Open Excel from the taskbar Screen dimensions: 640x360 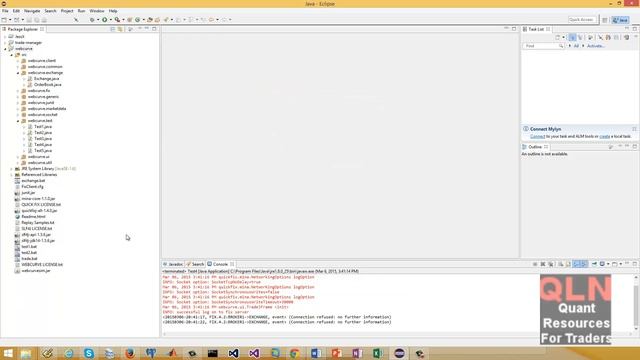(x=378, y=353)
